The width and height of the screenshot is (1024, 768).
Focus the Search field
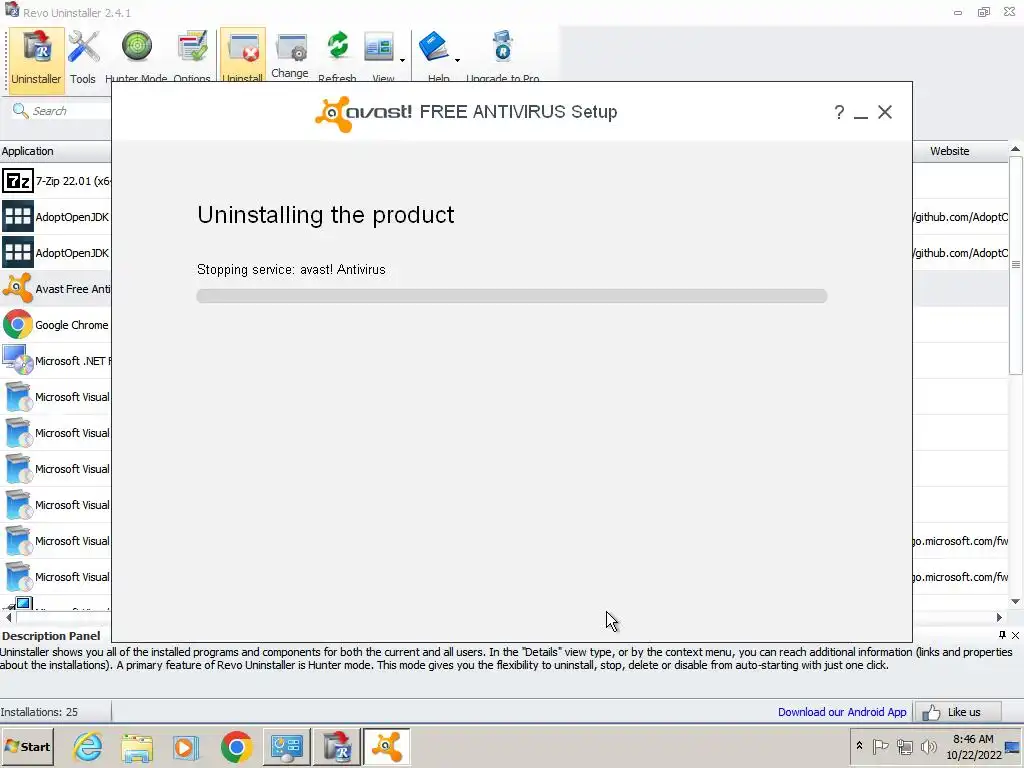[62, 111]
